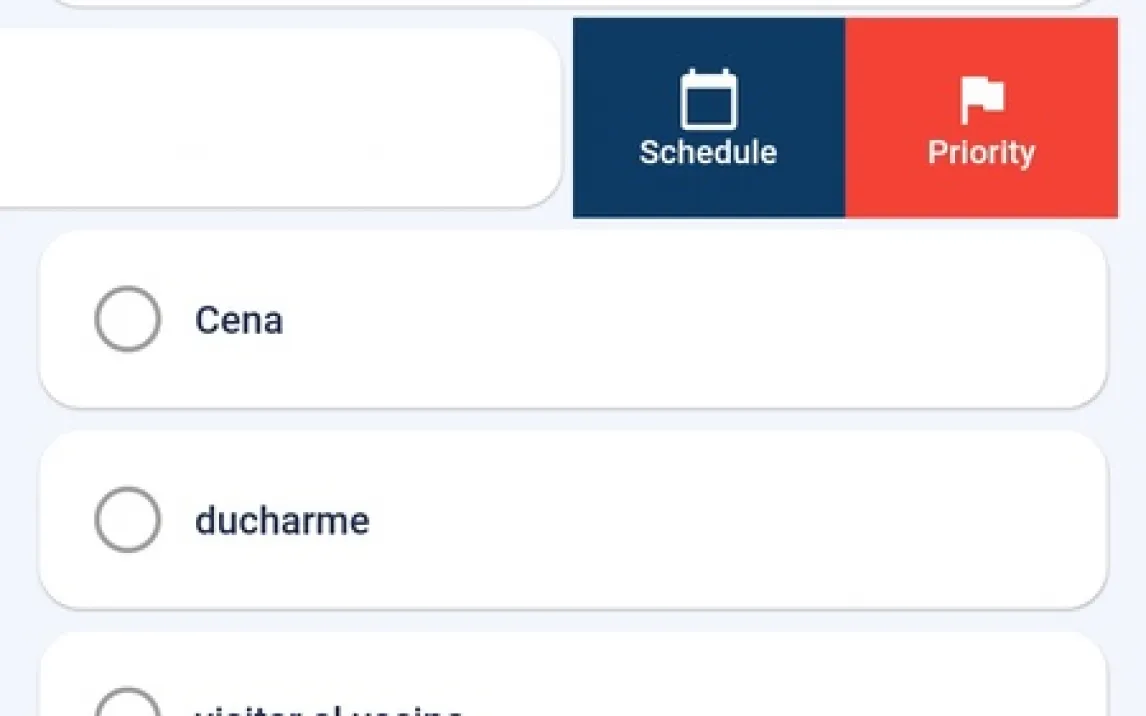This screenshot has width=1146, height=716.
Task: Mark the Cena task as complete
Action: pos(127,319)
